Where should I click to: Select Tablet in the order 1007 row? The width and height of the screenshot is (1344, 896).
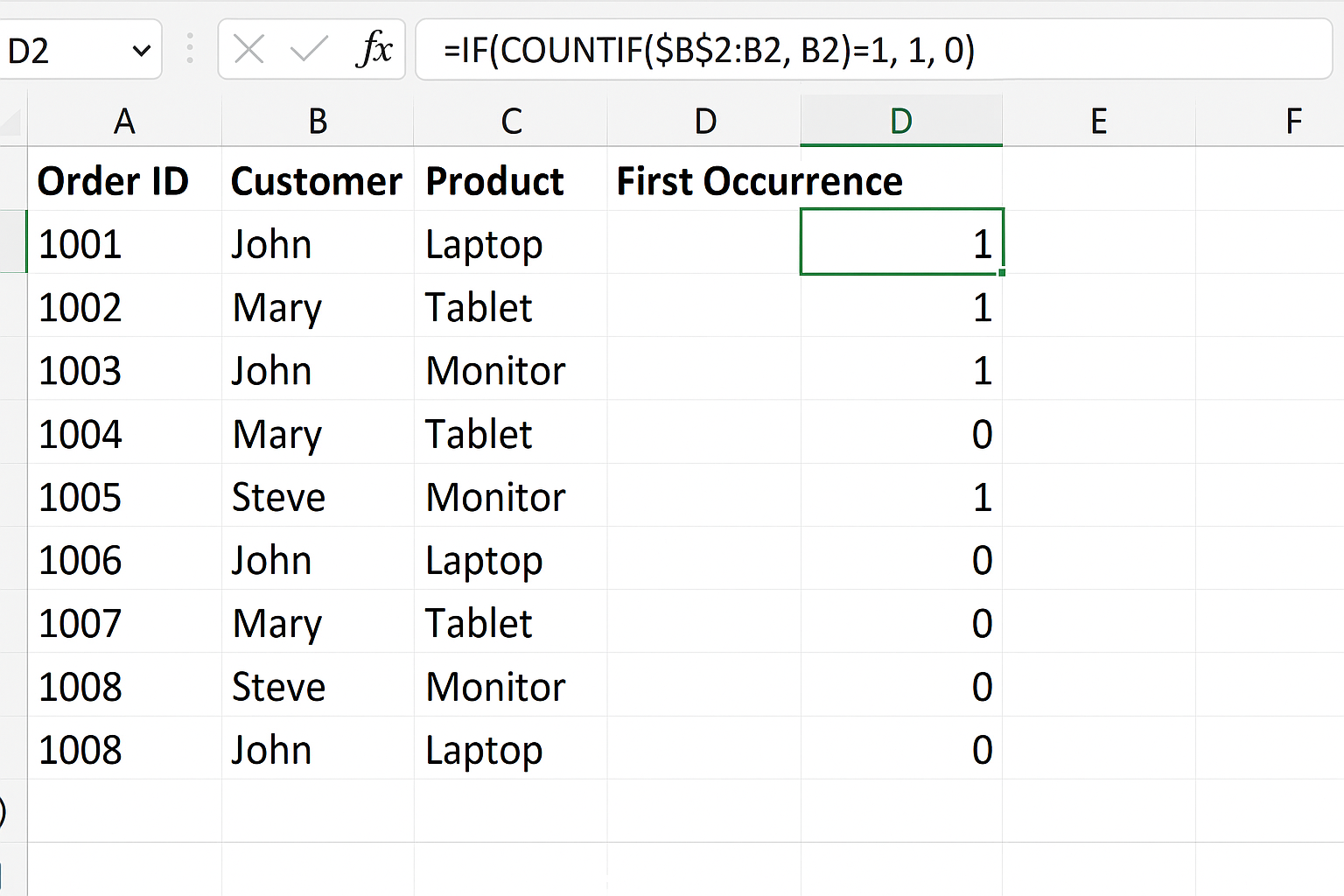(511, 621)
